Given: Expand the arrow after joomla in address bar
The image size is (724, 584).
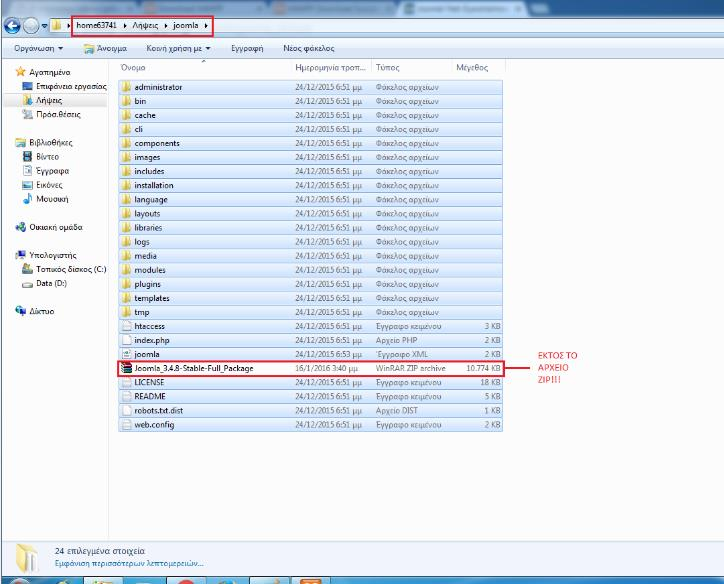Looking at the screenshot, I should click(x=206, y=26).
